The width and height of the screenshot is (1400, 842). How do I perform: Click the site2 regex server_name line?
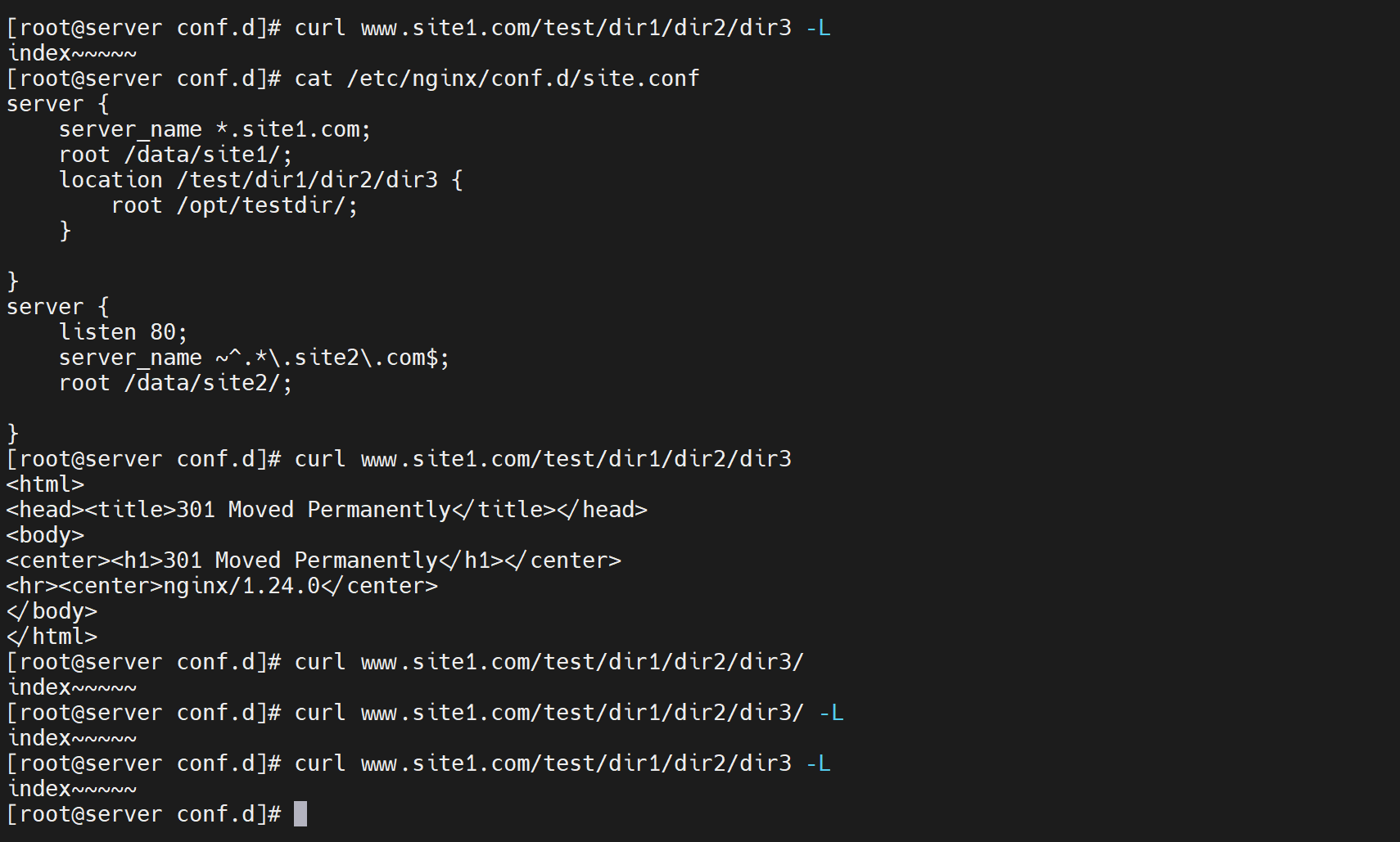point(254,358)
